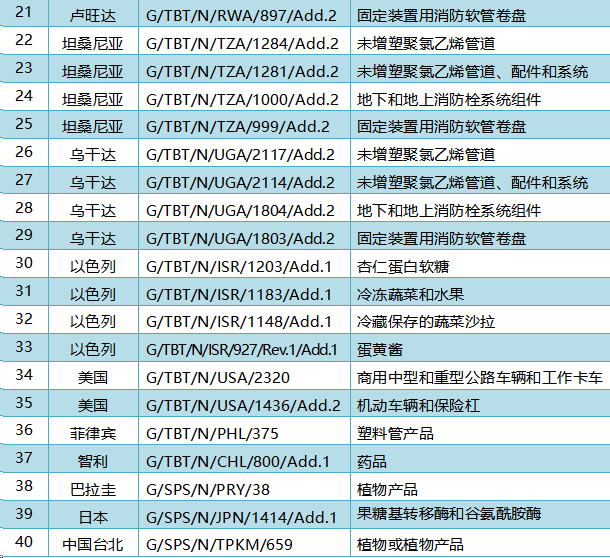
Task: Click product cell 冷藏保存的蔬菜沙拉
Action: tap(480, 319)
